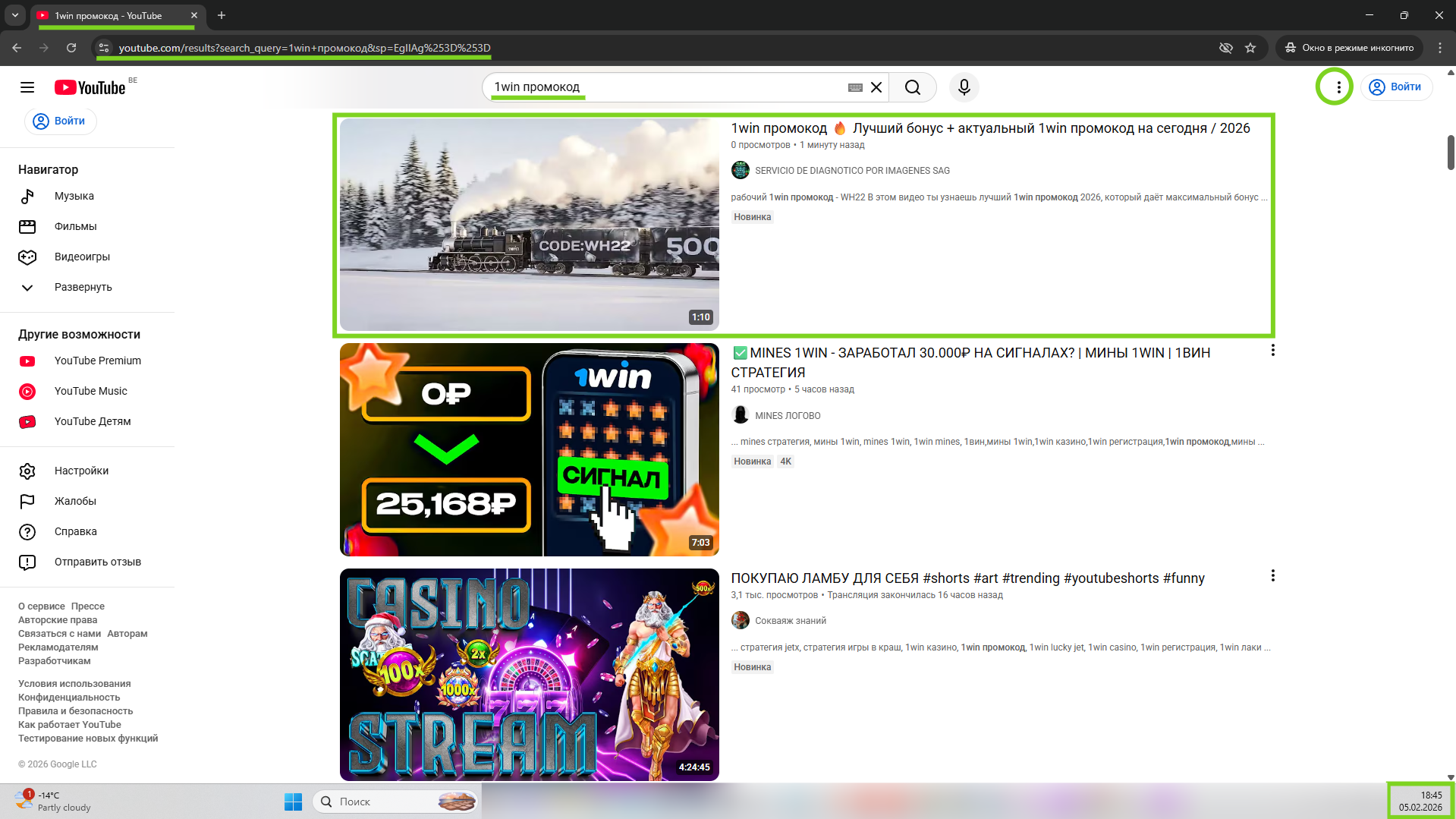Click the 4K badge on MINES video
The height and width of the screenshot is (819, 1456).
tap(786, 461)
